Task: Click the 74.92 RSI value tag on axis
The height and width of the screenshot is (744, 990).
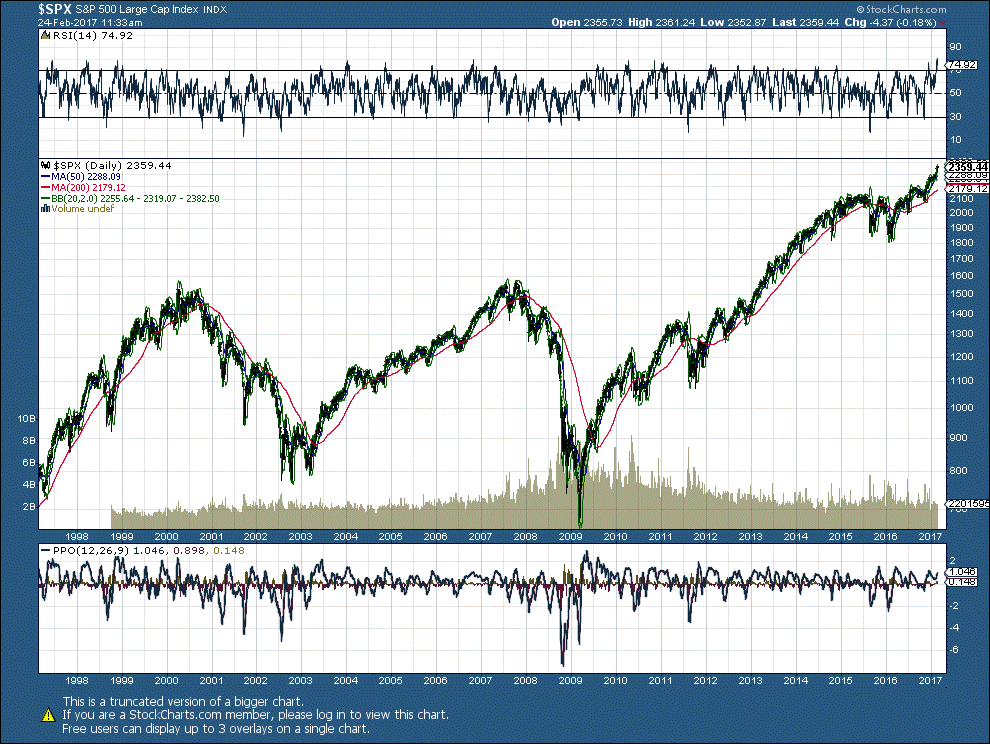Action: 962,64
